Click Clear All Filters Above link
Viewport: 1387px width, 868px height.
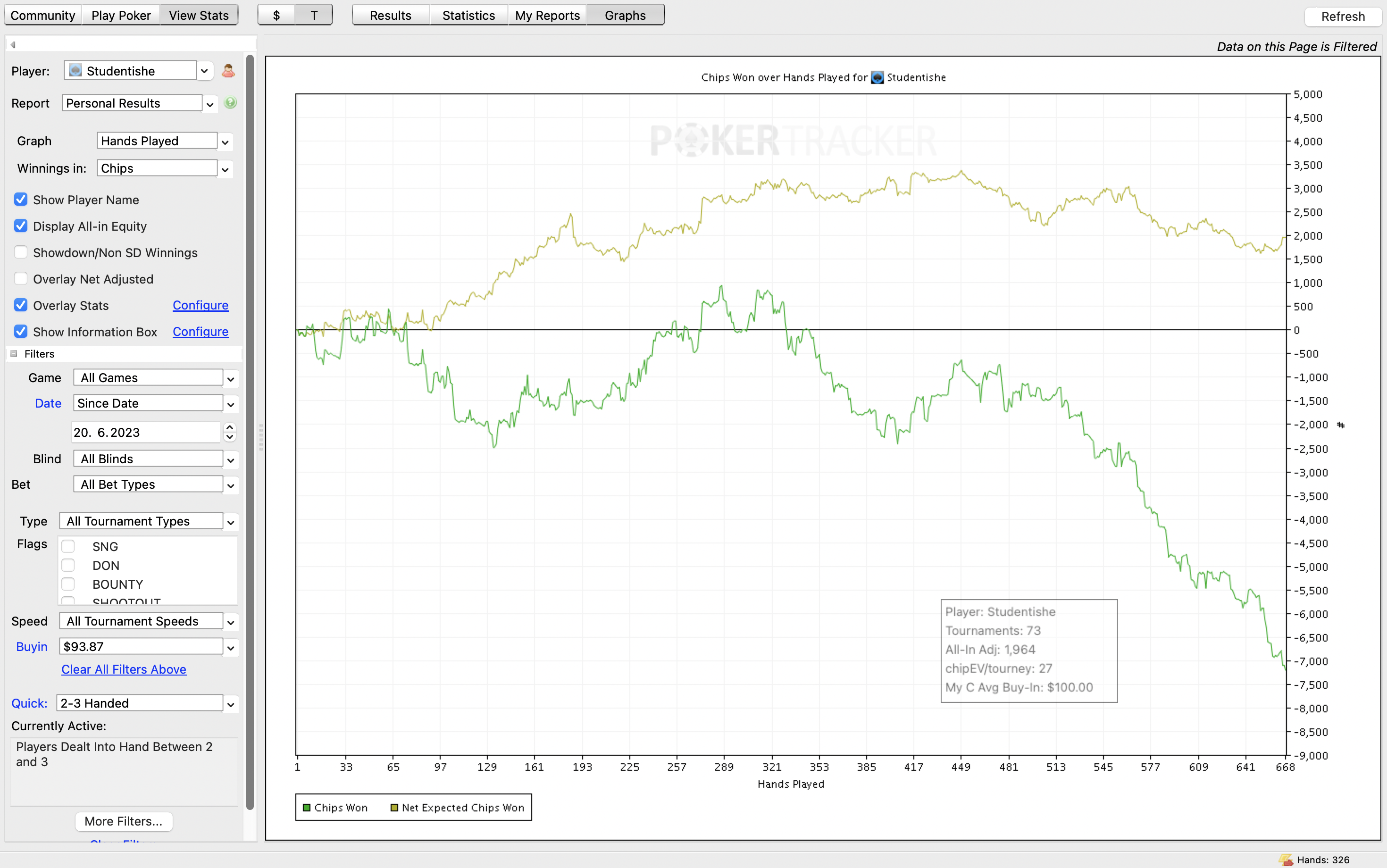point(124,669)
